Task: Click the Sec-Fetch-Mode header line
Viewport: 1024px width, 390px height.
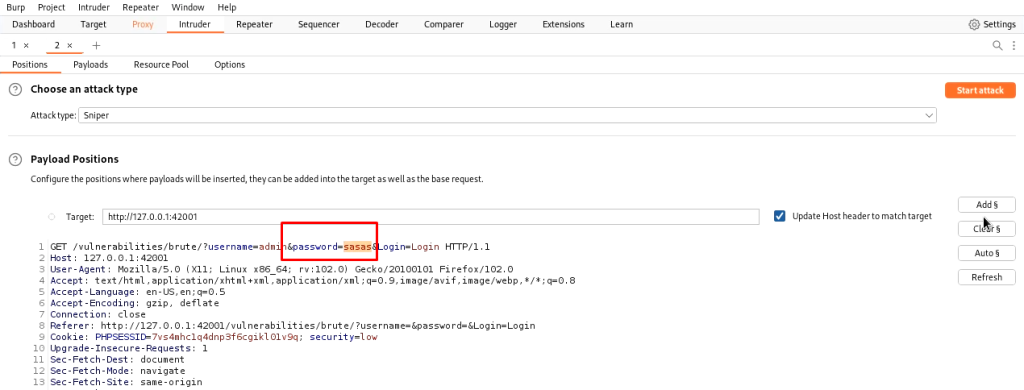Action: (118, 370)
